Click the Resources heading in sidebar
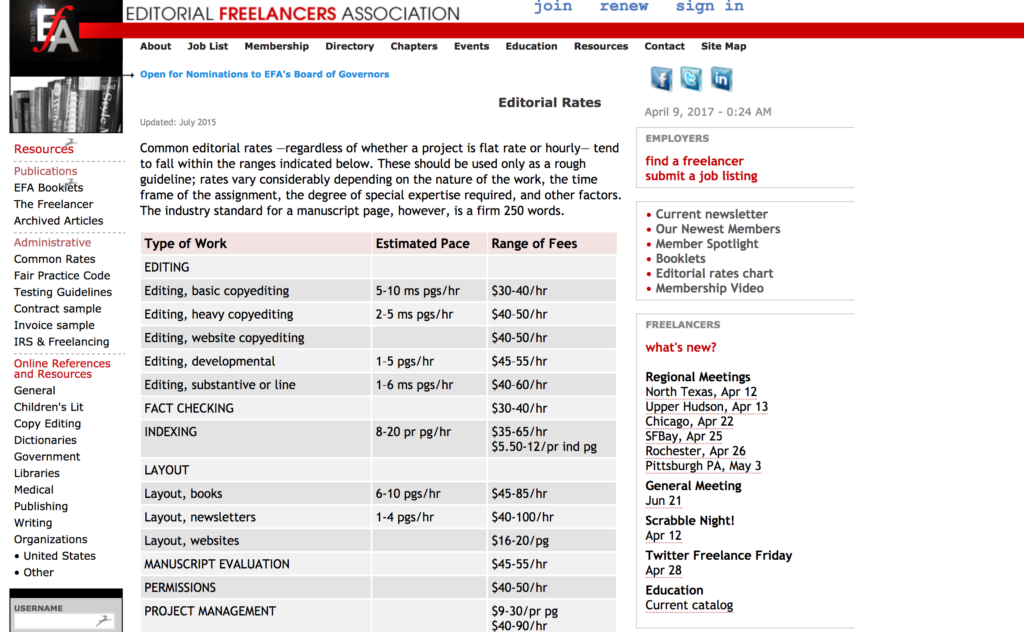This screenshot has height=632, width=1024. (44, 149)
